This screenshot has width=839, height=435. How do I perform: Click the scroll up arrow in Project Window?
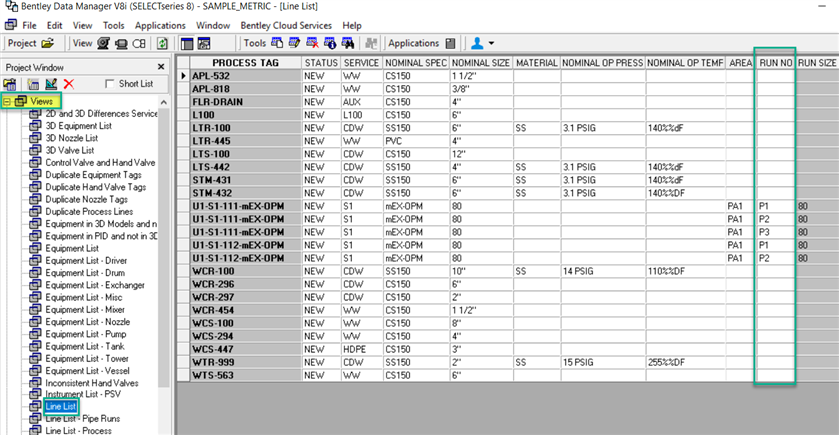[x=164, y=102]
